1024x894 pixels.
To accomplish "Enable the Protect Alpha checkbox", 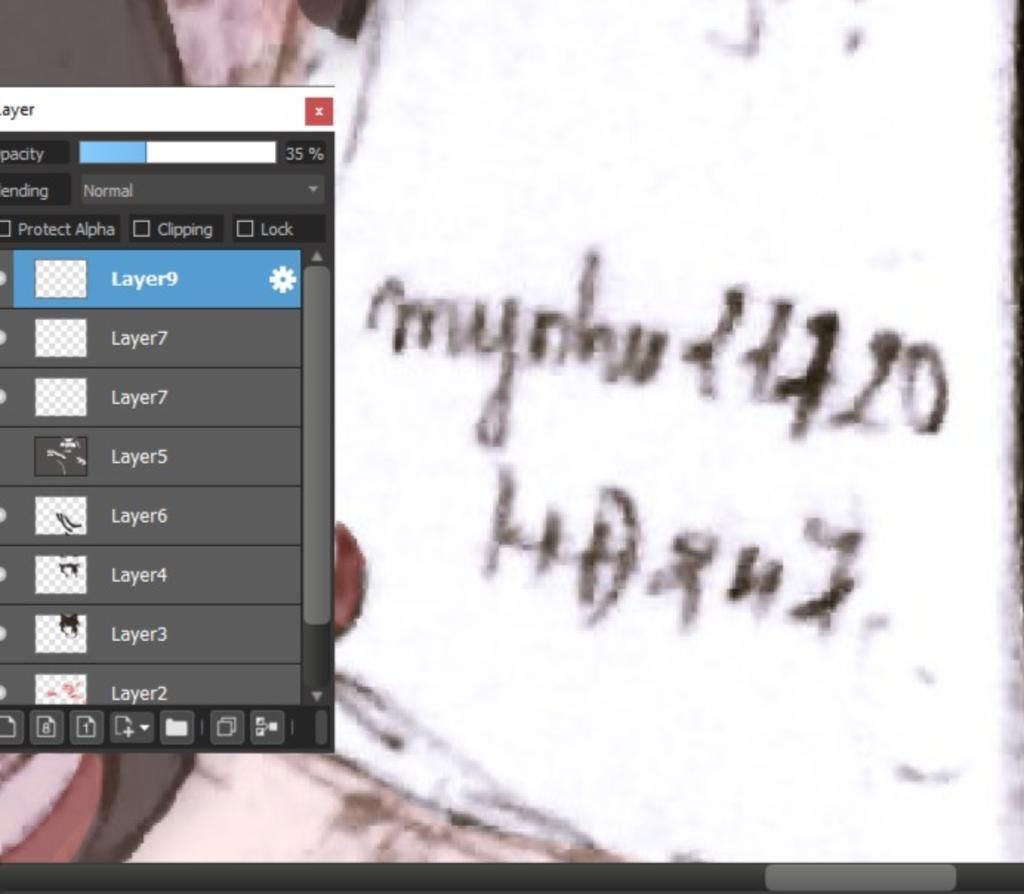I will (x=5, y=229).
